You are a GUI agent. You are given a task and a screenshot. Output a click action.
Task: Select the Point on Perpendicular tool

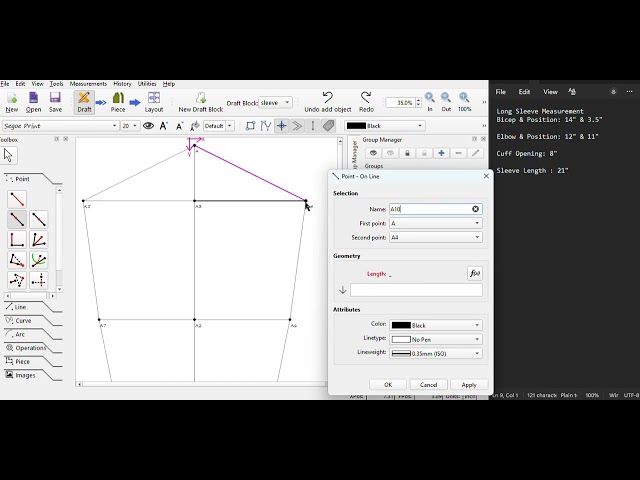(17, 240)
